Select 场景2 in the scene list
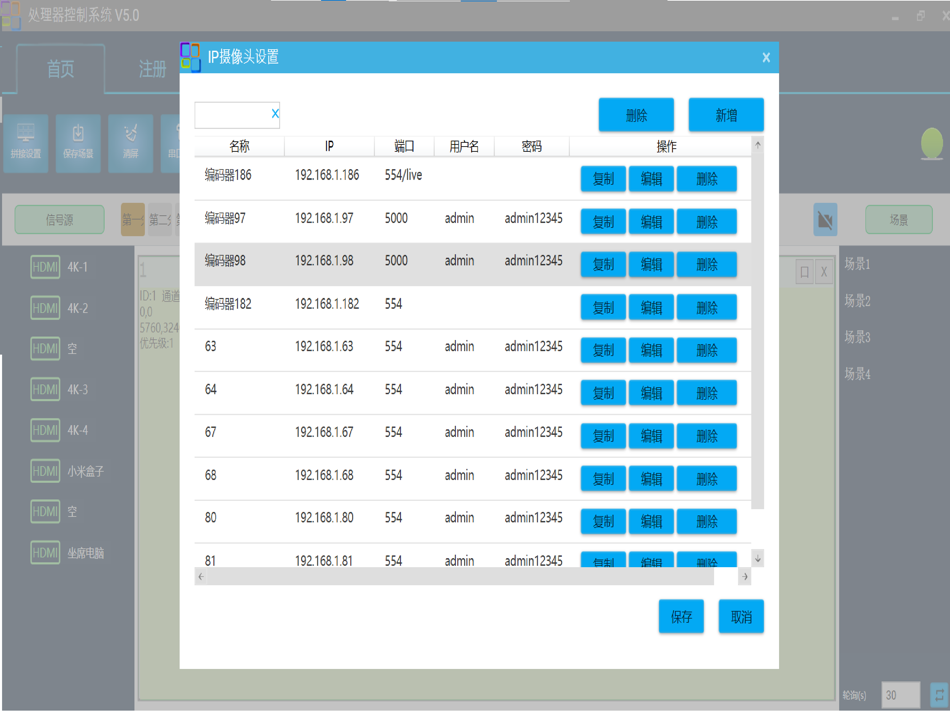This screenshot has width=950, height=712. point(857,301)
